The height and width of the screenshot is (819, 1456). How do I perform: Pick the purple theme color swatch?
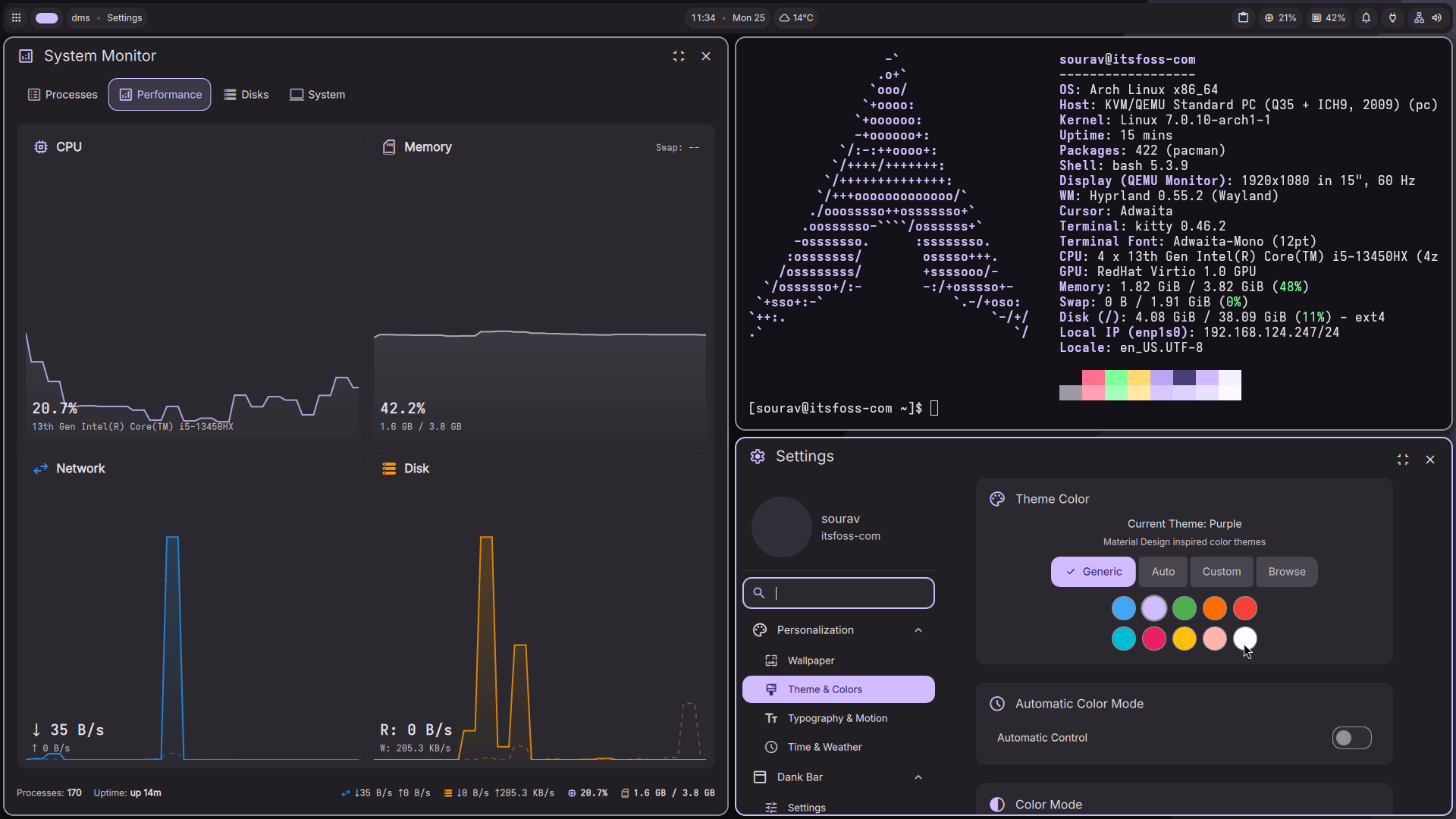pyautogui.click(x=1154, y=608)
